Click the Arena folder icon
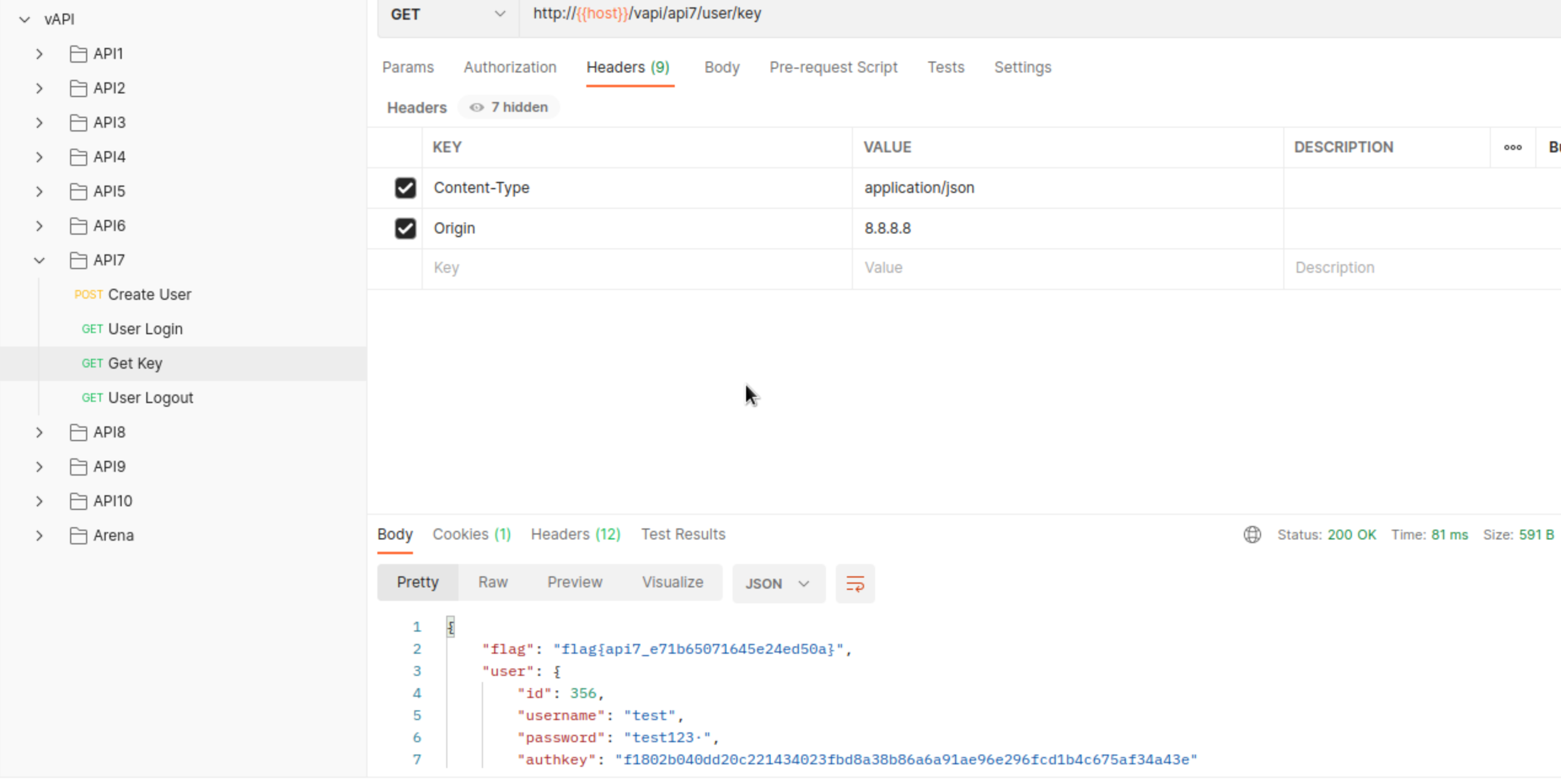This screenshot has height=784, width=1561. (x=78, y=536)
